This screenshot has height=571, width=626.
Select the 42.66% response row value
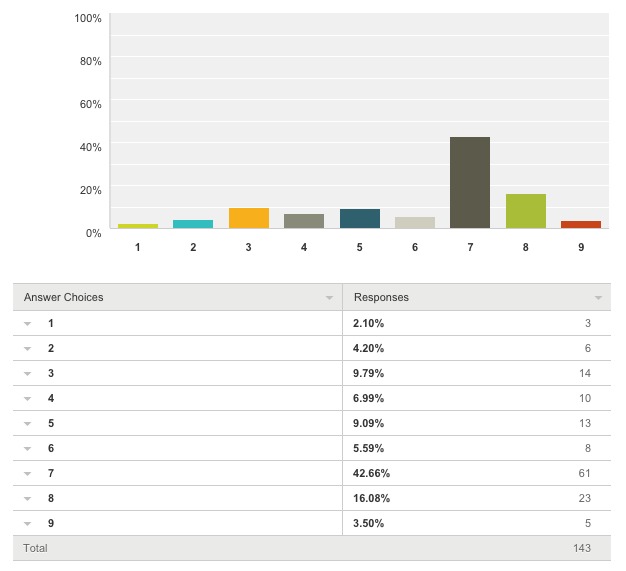click(x=372, y=473)
